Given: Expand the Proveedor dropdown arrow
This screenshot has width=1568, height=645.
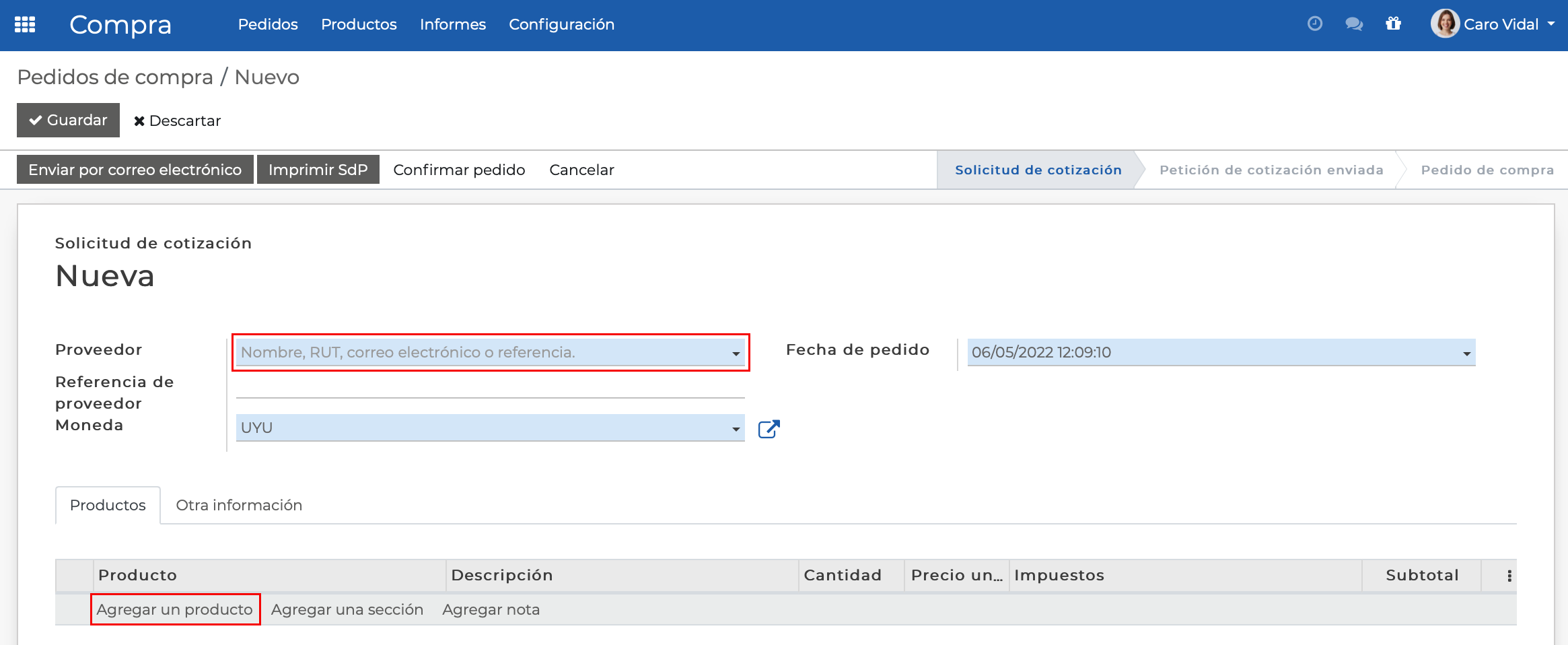Looking at the screenshot, I should pyautogui.click(x=735, y=352).
